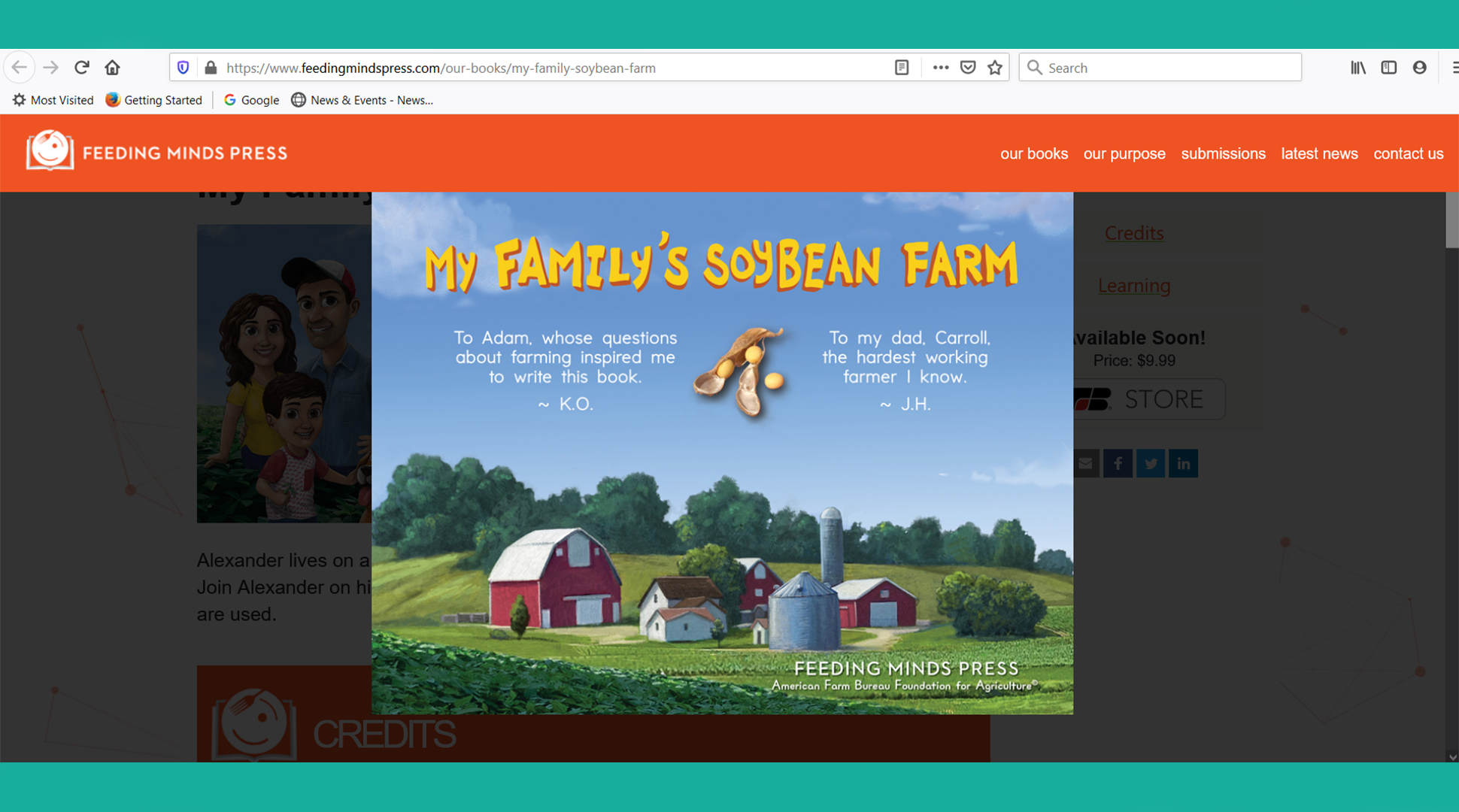This screenshot has width=1459, height=812.
Task: Follow the Learning link
Action: coord(1134,286)
